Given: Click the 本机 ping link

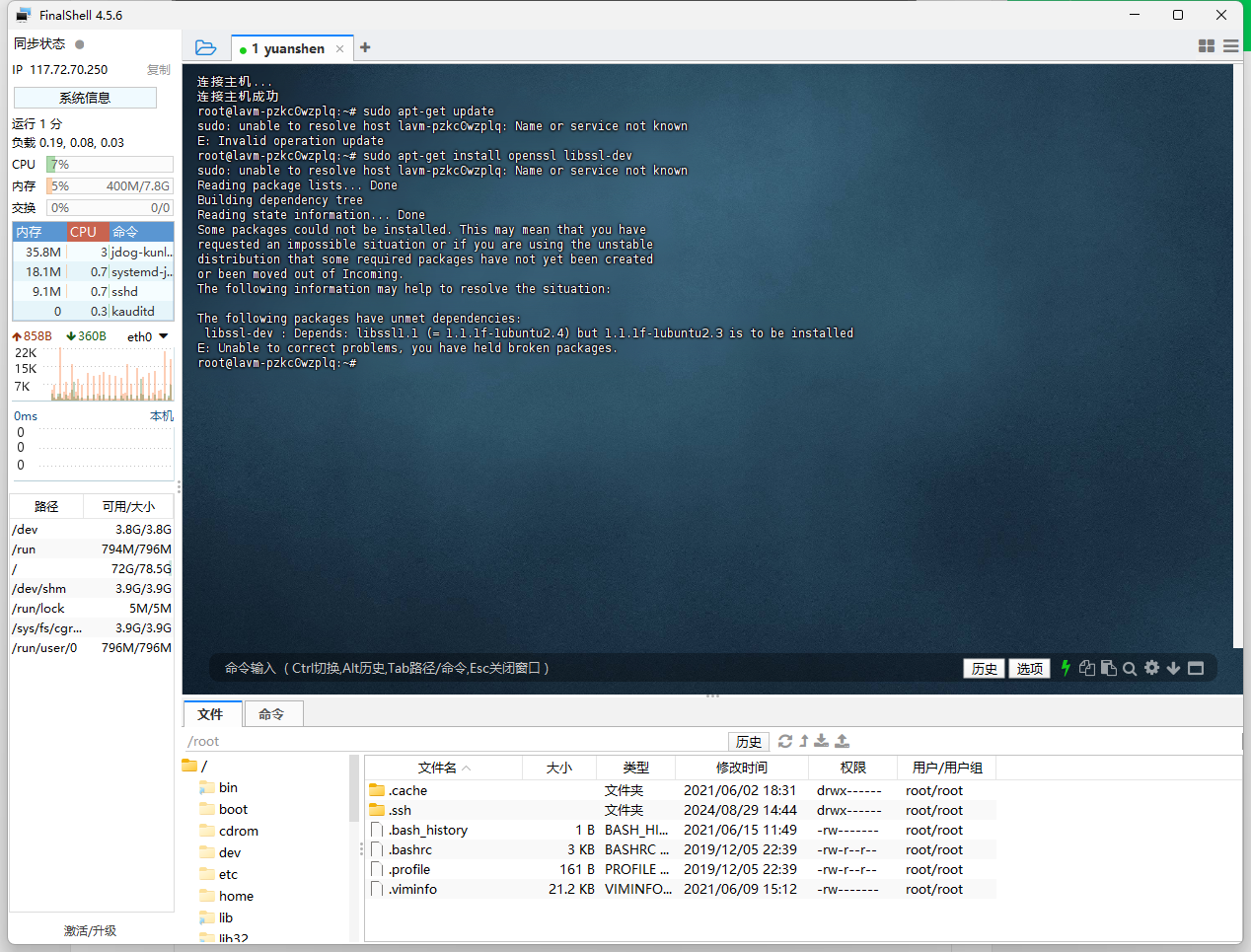Looking at the screenshot, I should click(162, 415).
